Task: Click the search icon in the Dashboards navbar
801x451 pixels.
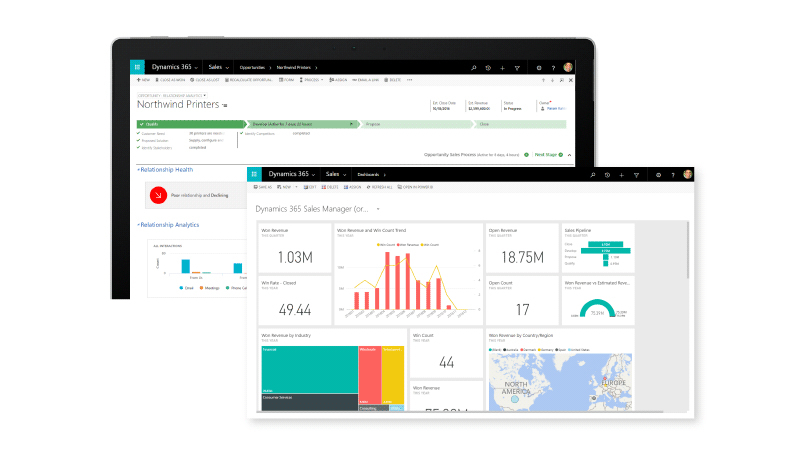Action: tap(592, 174)
